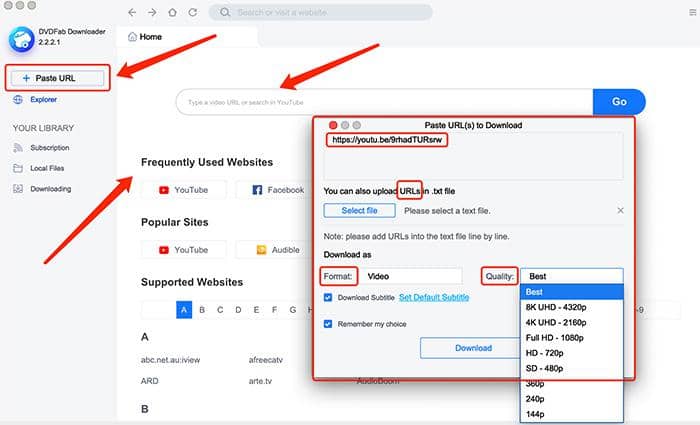Open ARD supported site

(x=150, y=381)
